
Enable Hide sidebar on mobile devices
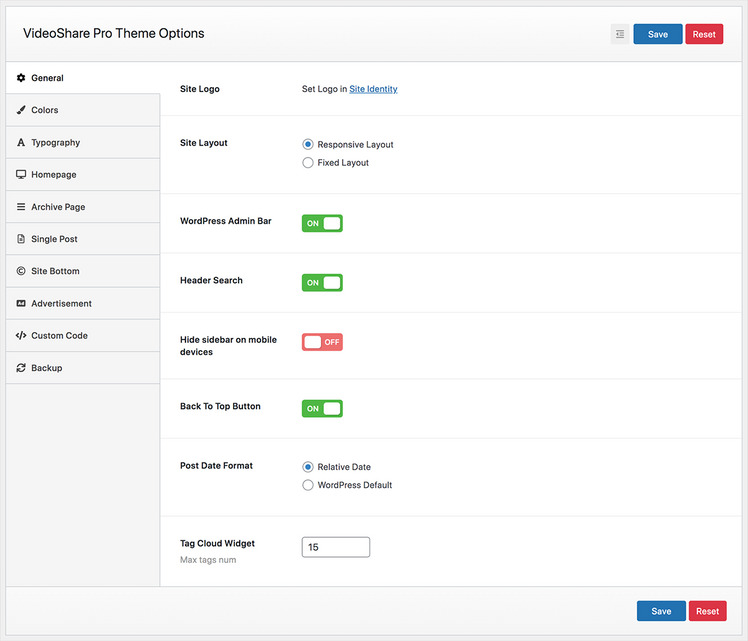coord(322,342)
